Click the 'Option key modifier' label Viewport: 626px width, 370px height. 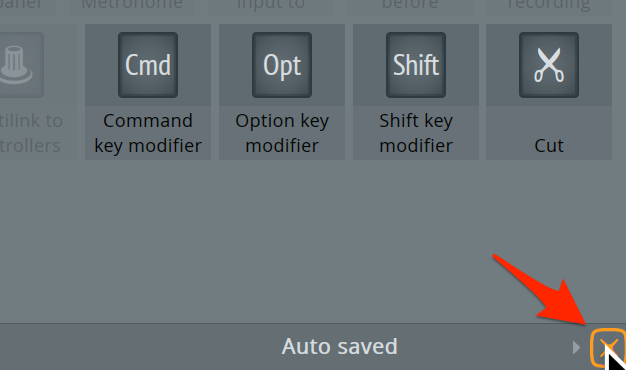(x=282, y=133)
